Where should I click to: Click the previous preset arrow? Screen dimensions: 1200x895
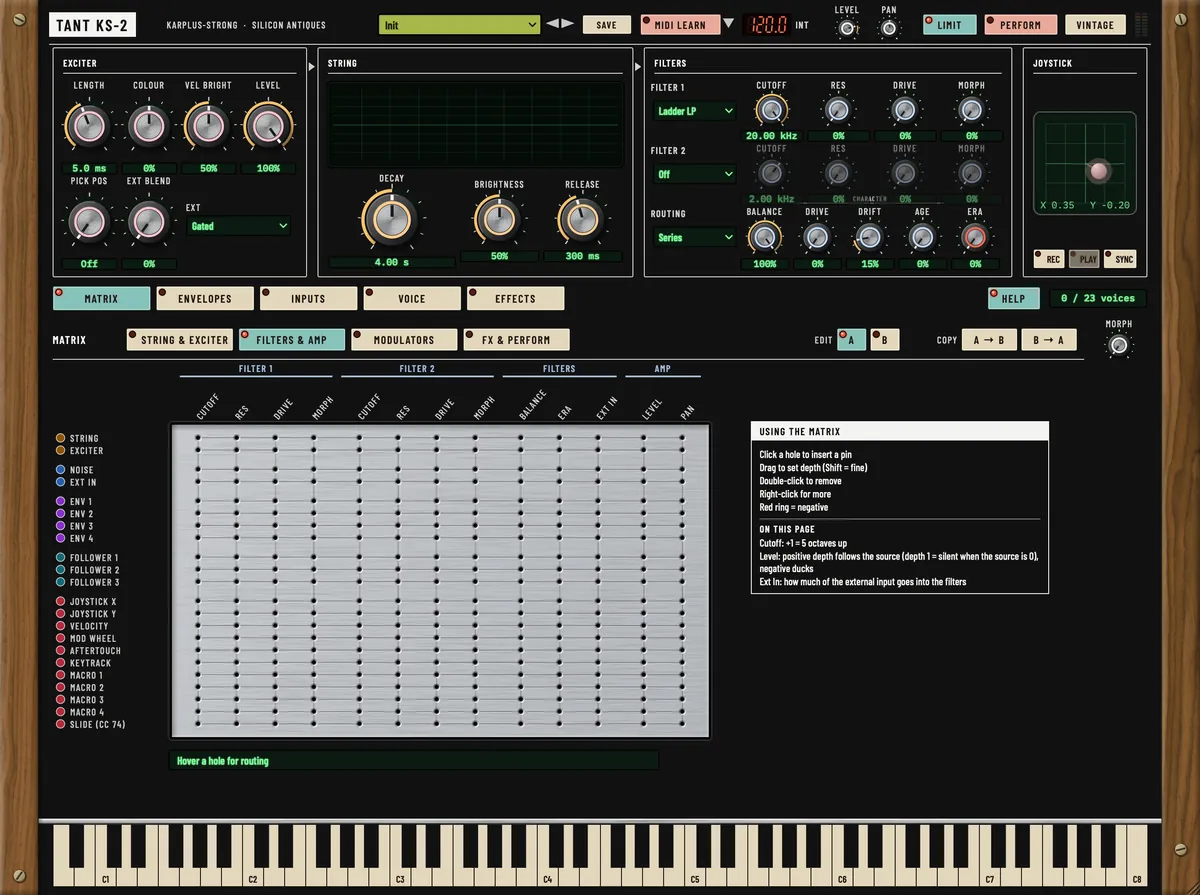point(552,24)
